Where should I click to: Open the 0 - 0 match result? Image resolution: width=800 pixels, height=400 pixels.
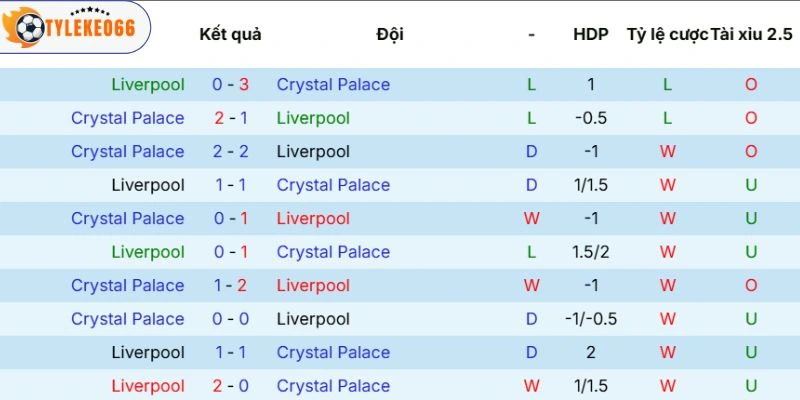point(230,319)
